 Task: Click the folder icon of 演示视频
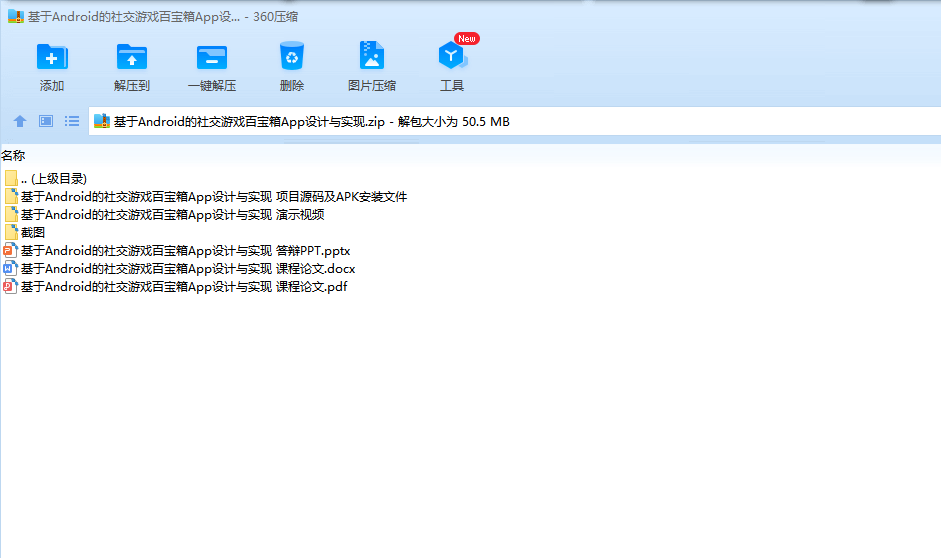click(x=11, y=214)
